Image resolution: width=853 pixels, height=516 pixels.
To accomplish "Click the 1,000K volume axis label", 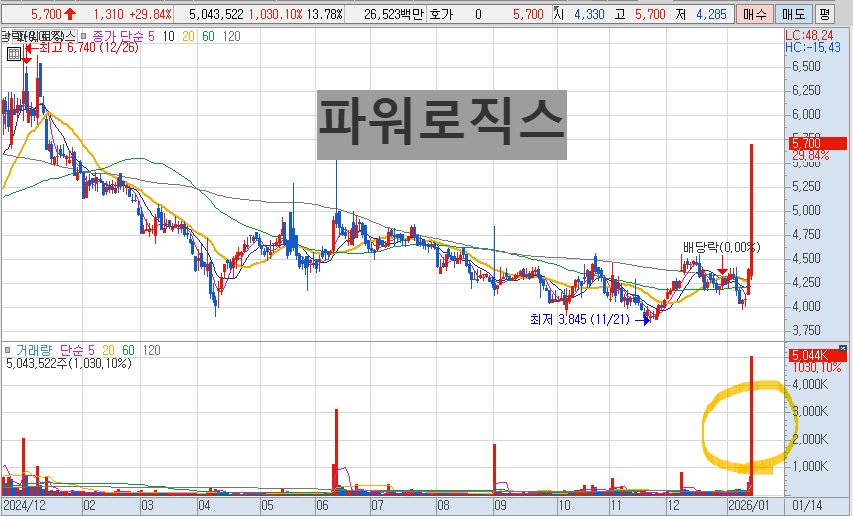I will click(810, 466).
